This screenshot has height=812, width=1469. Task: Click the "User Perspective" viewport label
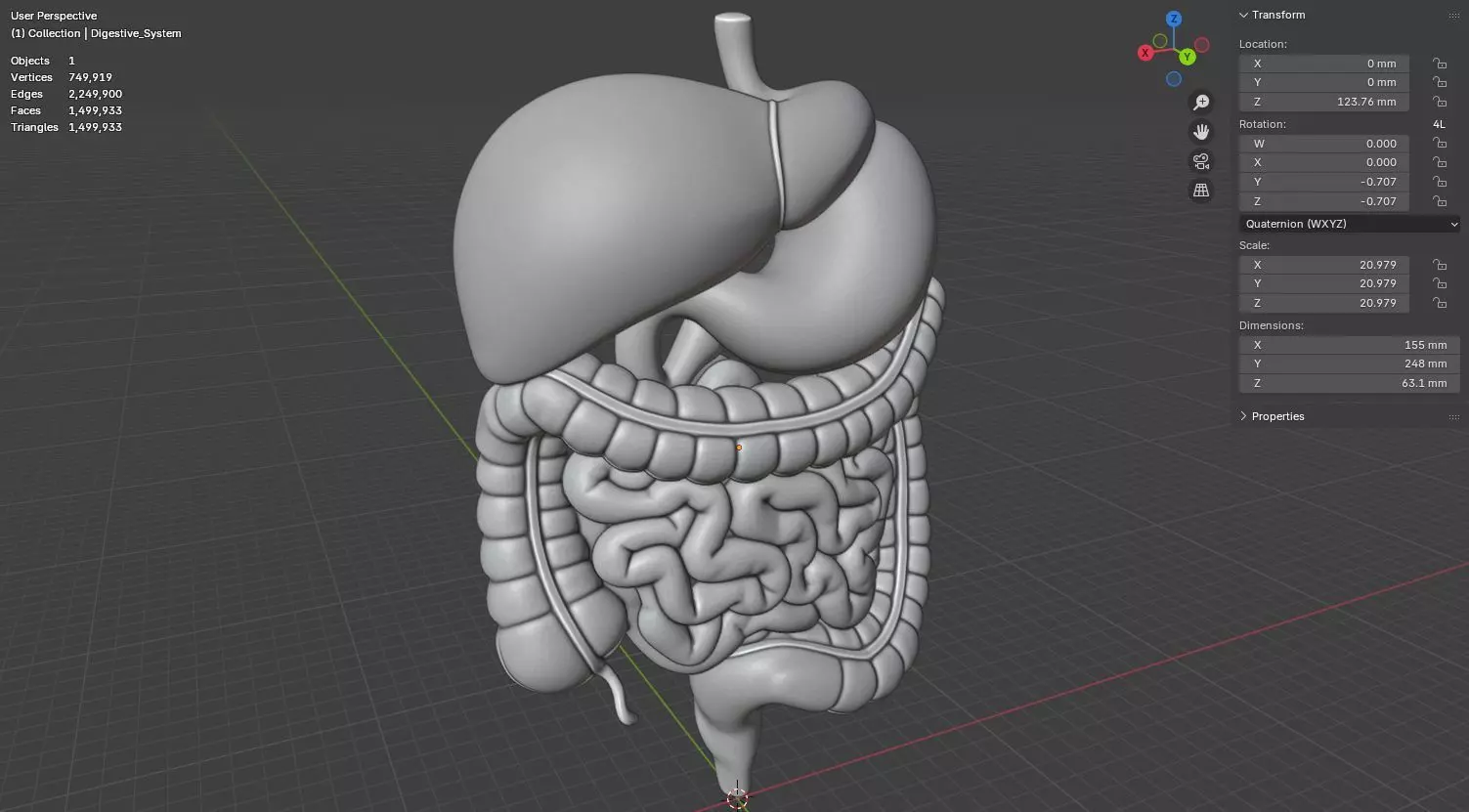(x=54, y=16)
